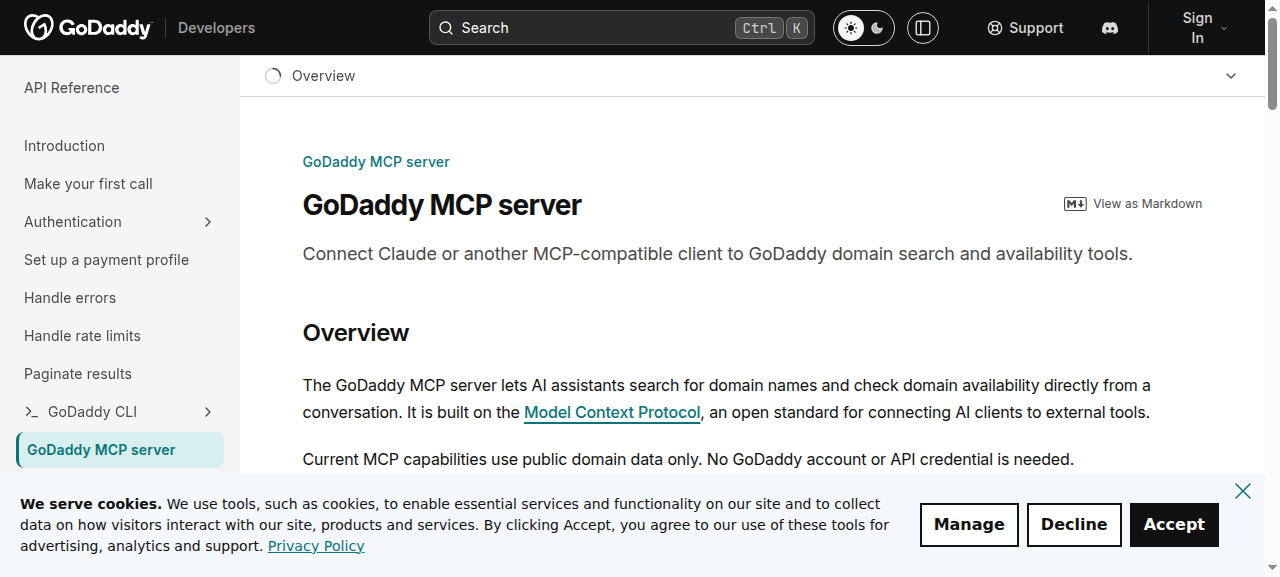Viewport: 1280px width, 577px height.
Task: Click the GoDaddy logo
Action: coord(87,28)
